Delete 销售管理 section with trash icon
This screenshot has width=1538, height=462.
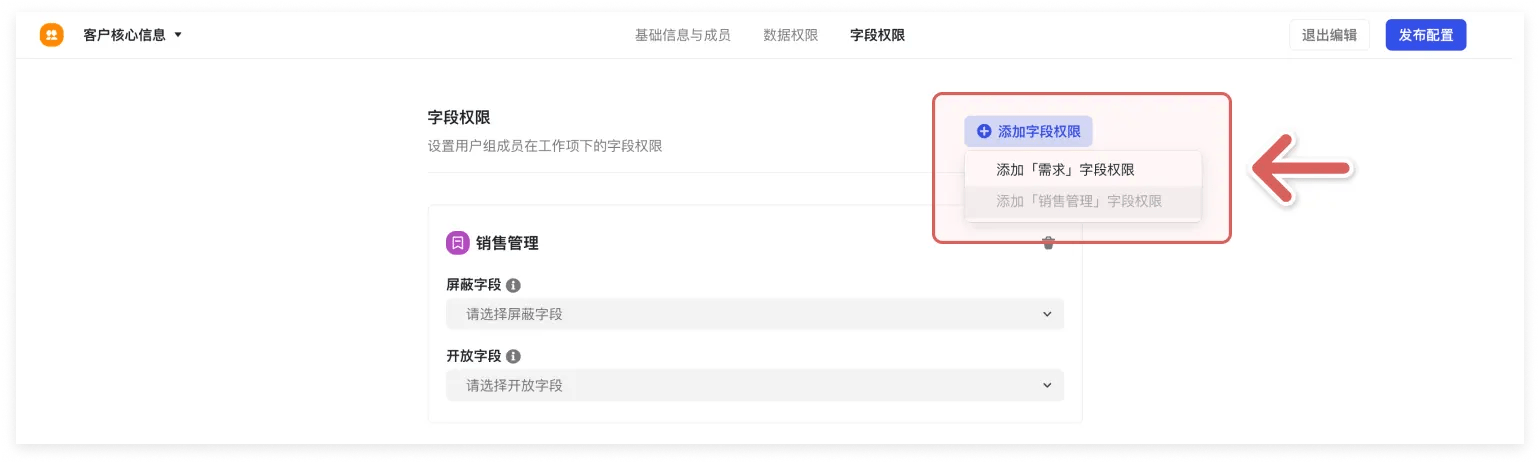coord(1048,243)
